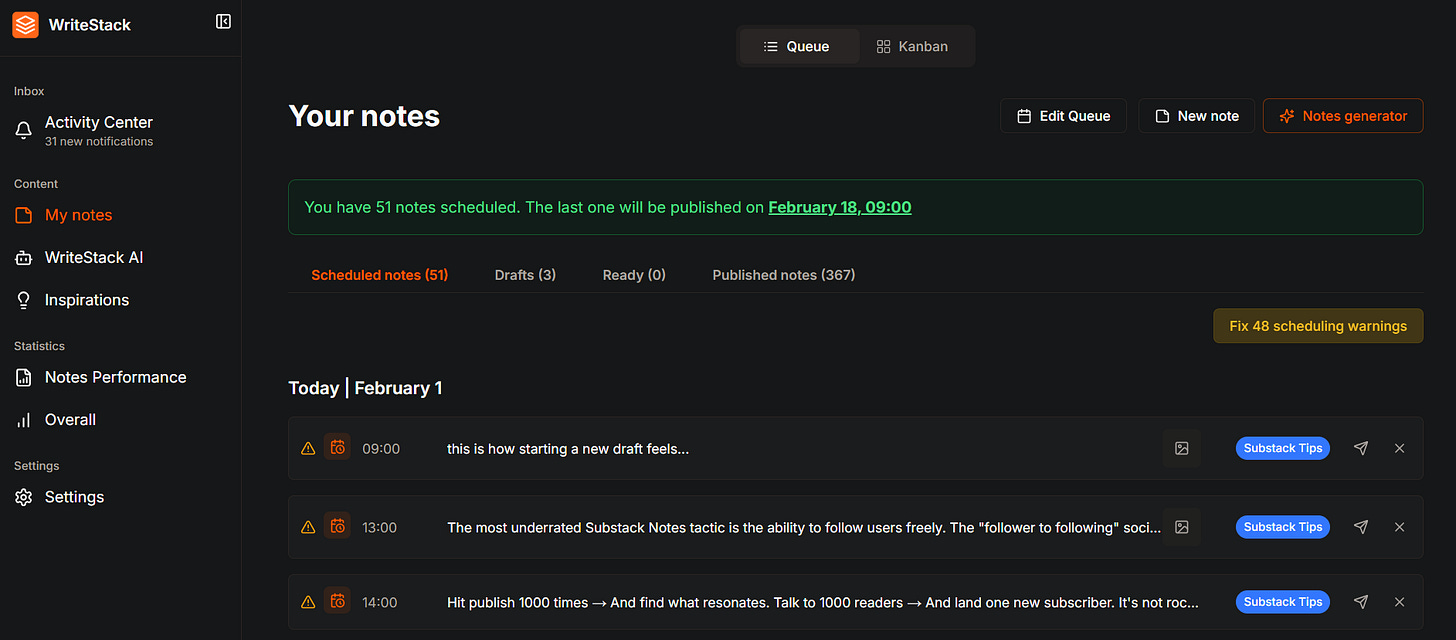The height and width of the screenshot is (640, 1456).
Task: Click the Settings gear icon
Action: point(24,497)
